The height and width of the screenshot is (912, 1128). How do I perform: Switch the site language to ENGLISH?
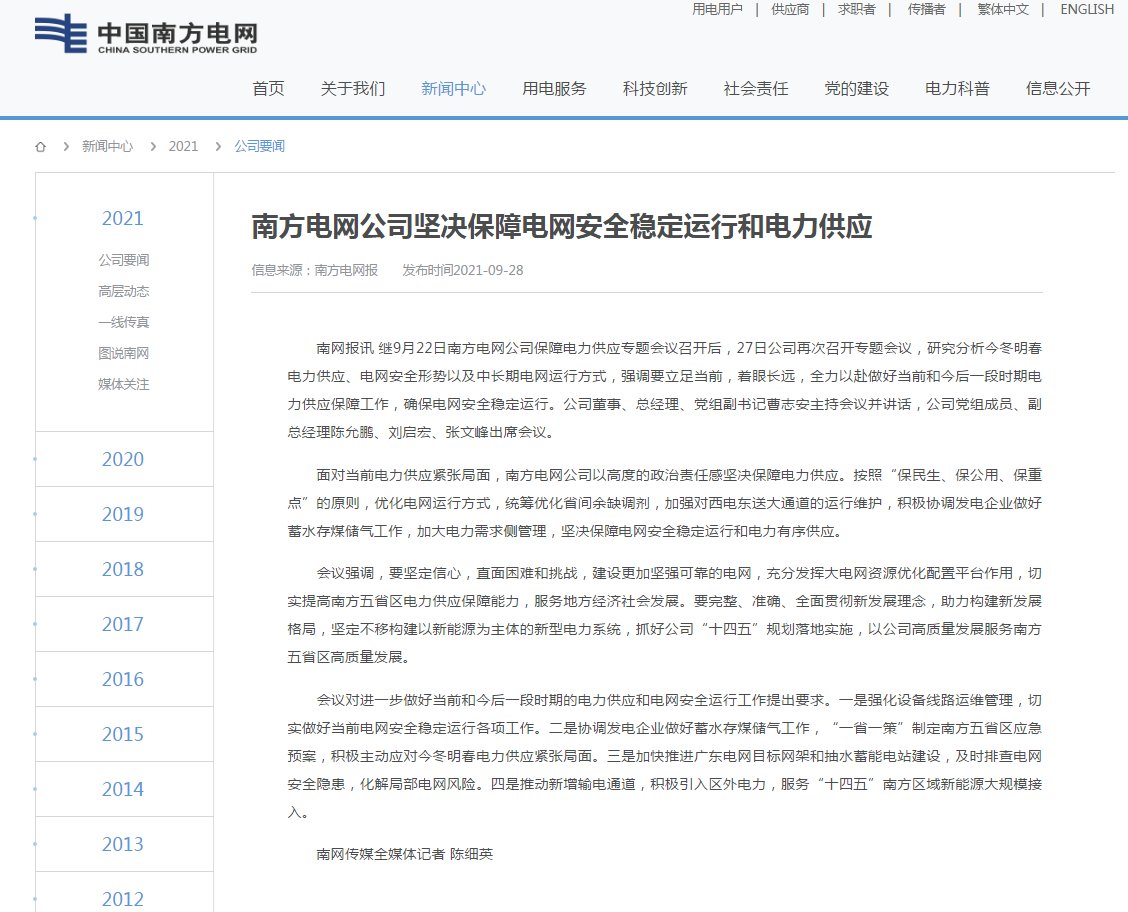point(1086,9)
